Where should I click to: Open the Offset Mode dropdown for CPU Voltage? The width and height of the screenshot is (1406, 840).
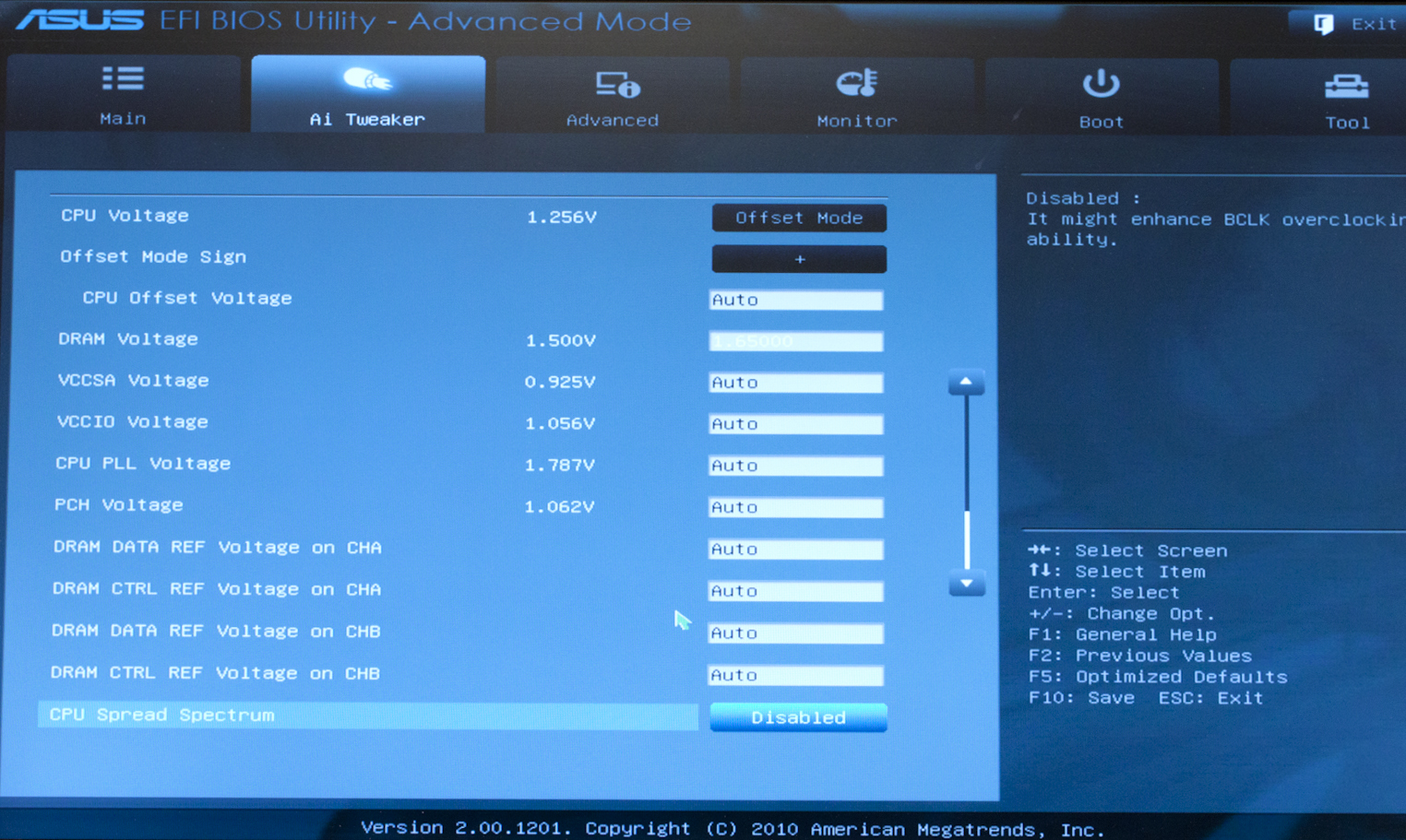(799, 218)
